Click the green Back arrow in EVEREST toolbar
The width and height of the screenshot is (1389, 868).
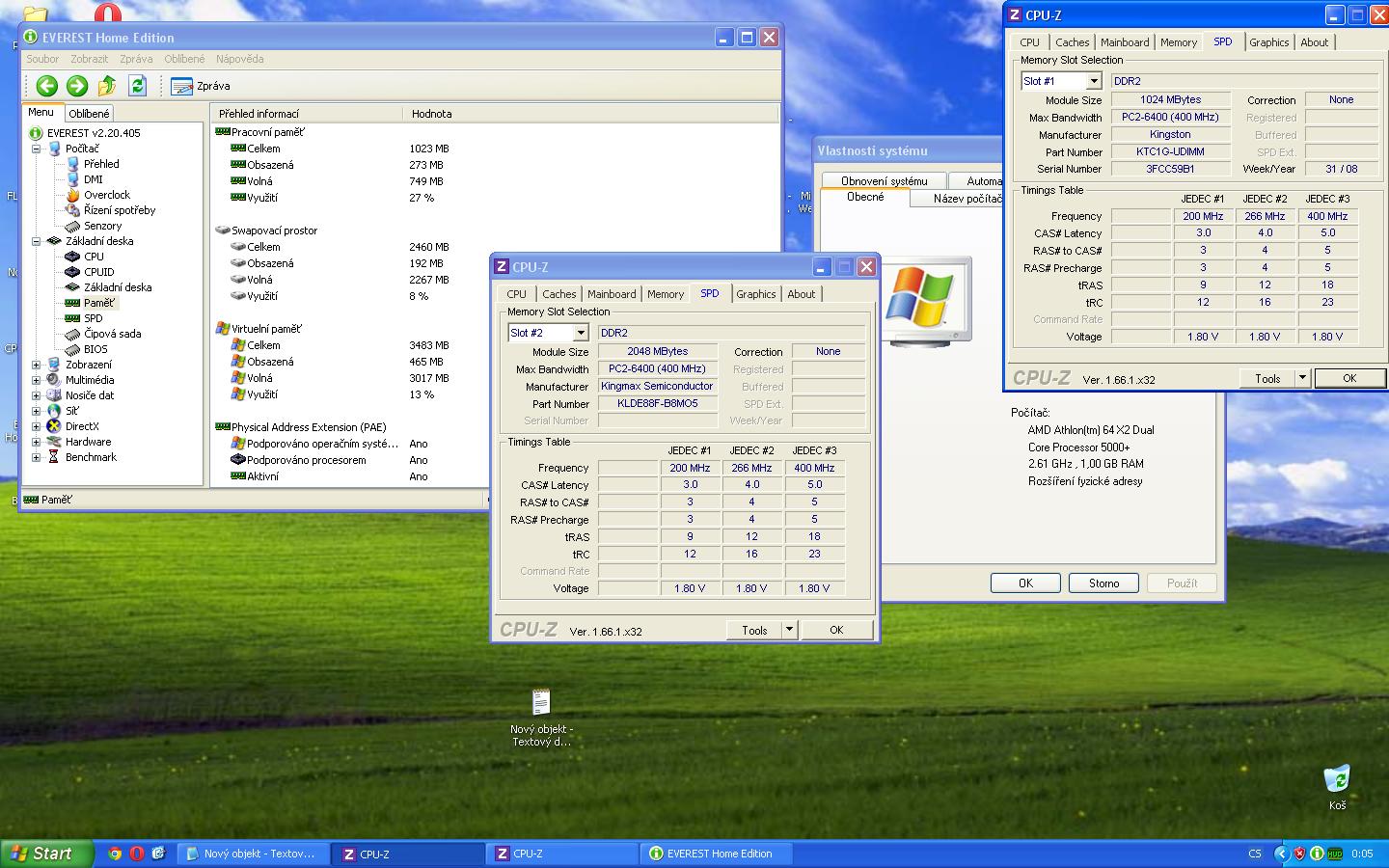(x=46, y=86)
